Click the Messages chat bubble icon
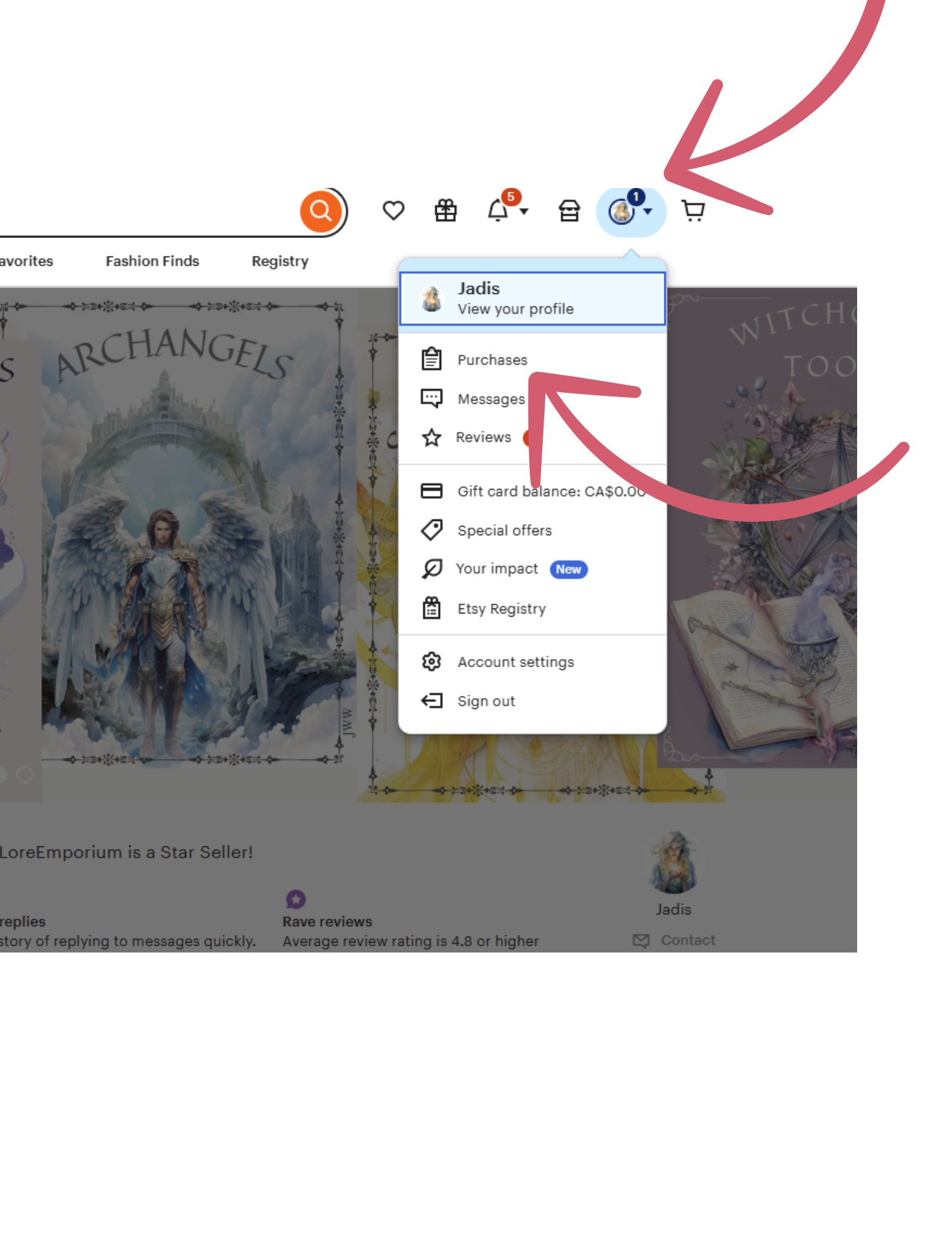 coord(431,398)
